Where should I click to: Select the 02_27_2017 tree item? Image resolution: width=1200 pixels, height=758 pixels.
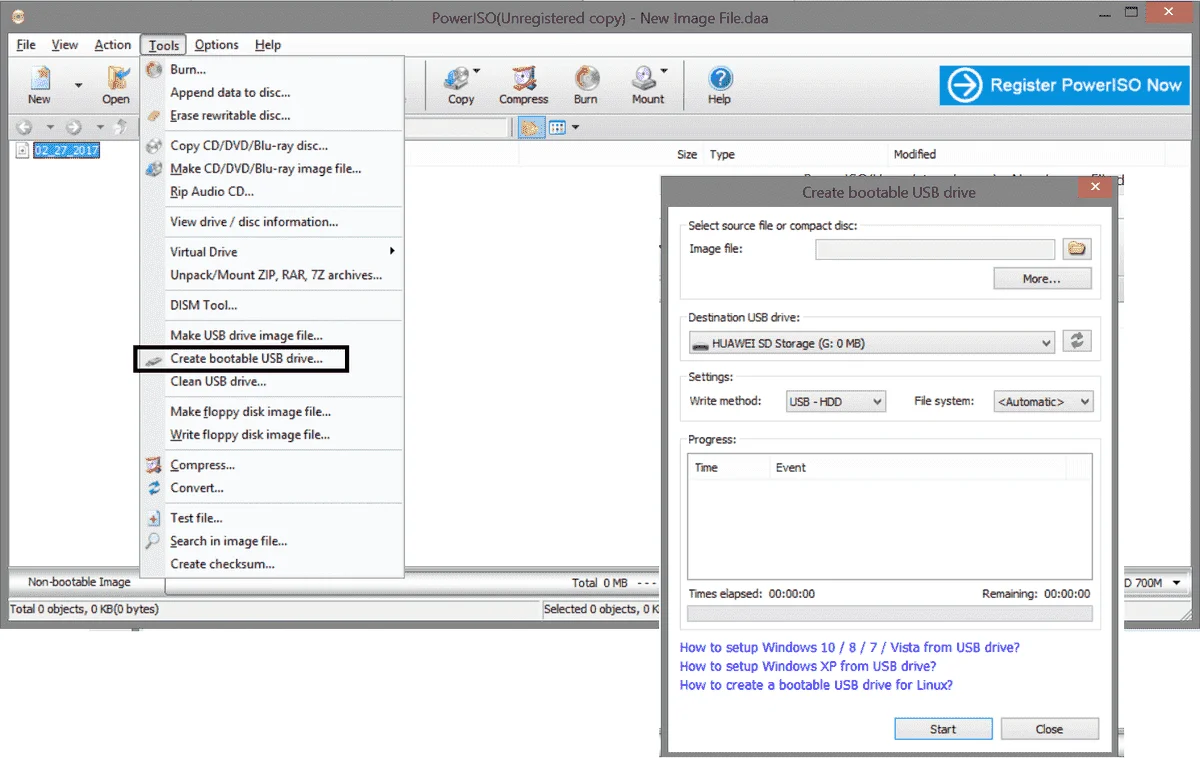66,150
